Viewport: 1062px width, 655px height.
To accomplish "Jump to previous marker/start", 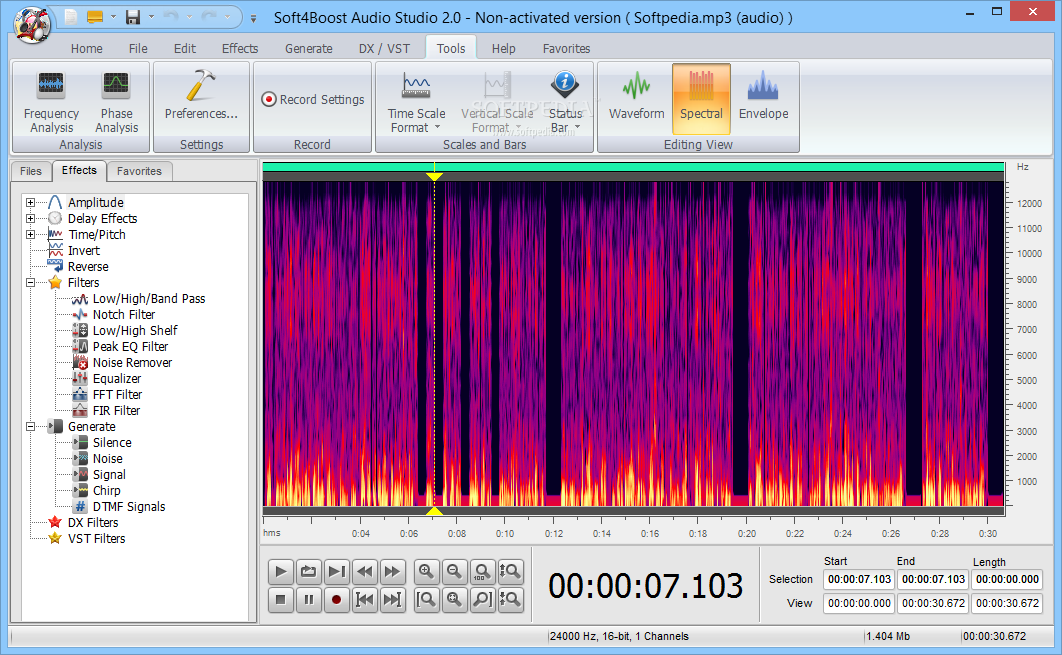I will [x=364, y=599].
